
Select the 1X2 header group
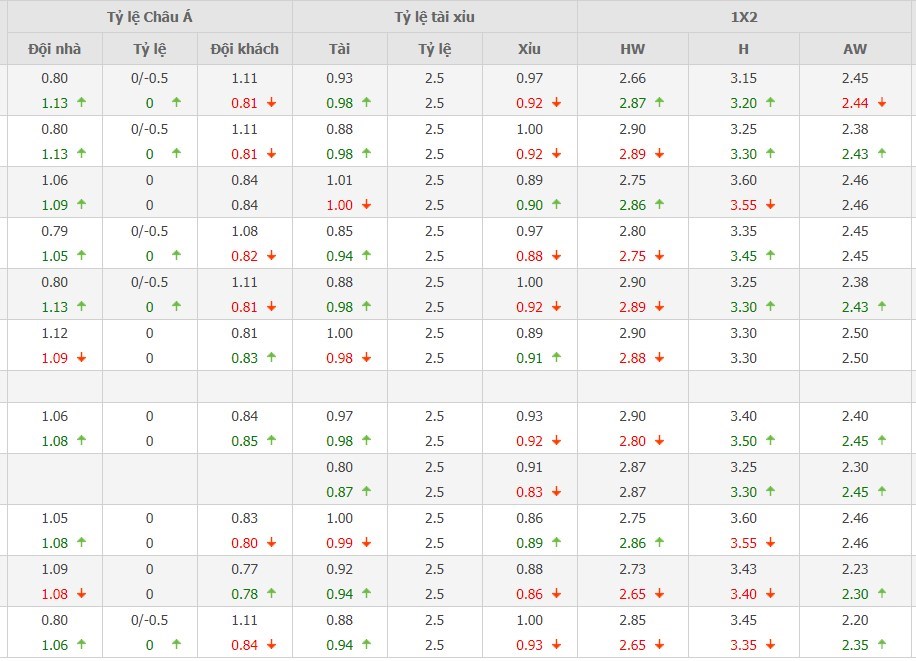[746, 17]
